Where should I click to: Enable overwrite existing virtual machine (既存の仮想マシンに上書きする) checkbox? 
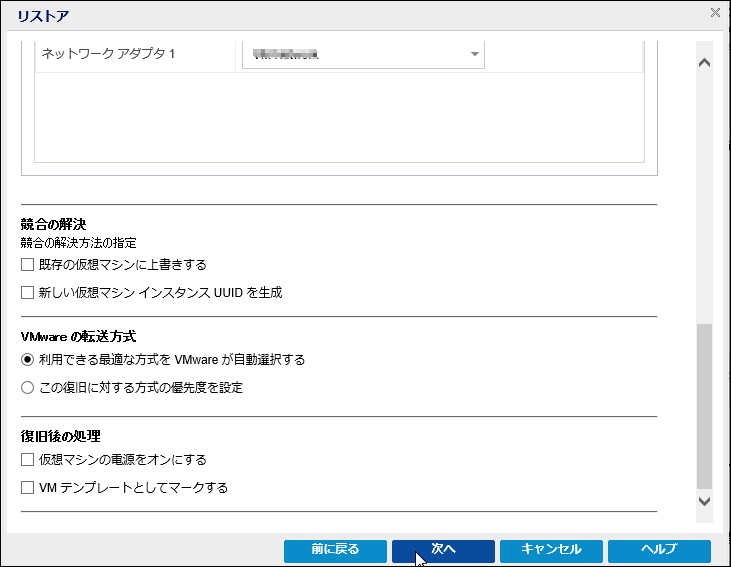click(28, 265)
